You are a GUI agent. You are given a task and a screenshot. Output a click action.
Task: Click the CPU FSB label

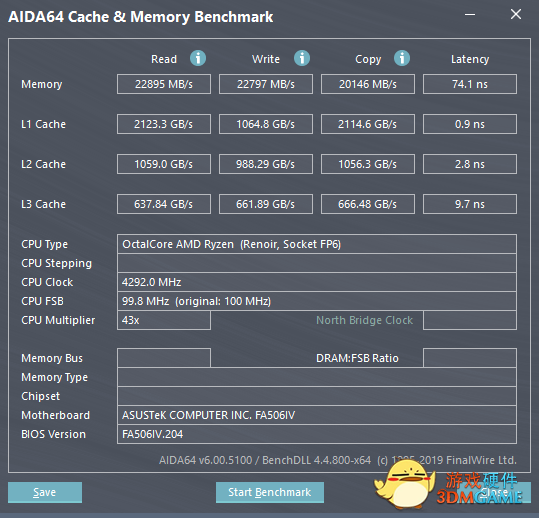[x=42, y=301]
